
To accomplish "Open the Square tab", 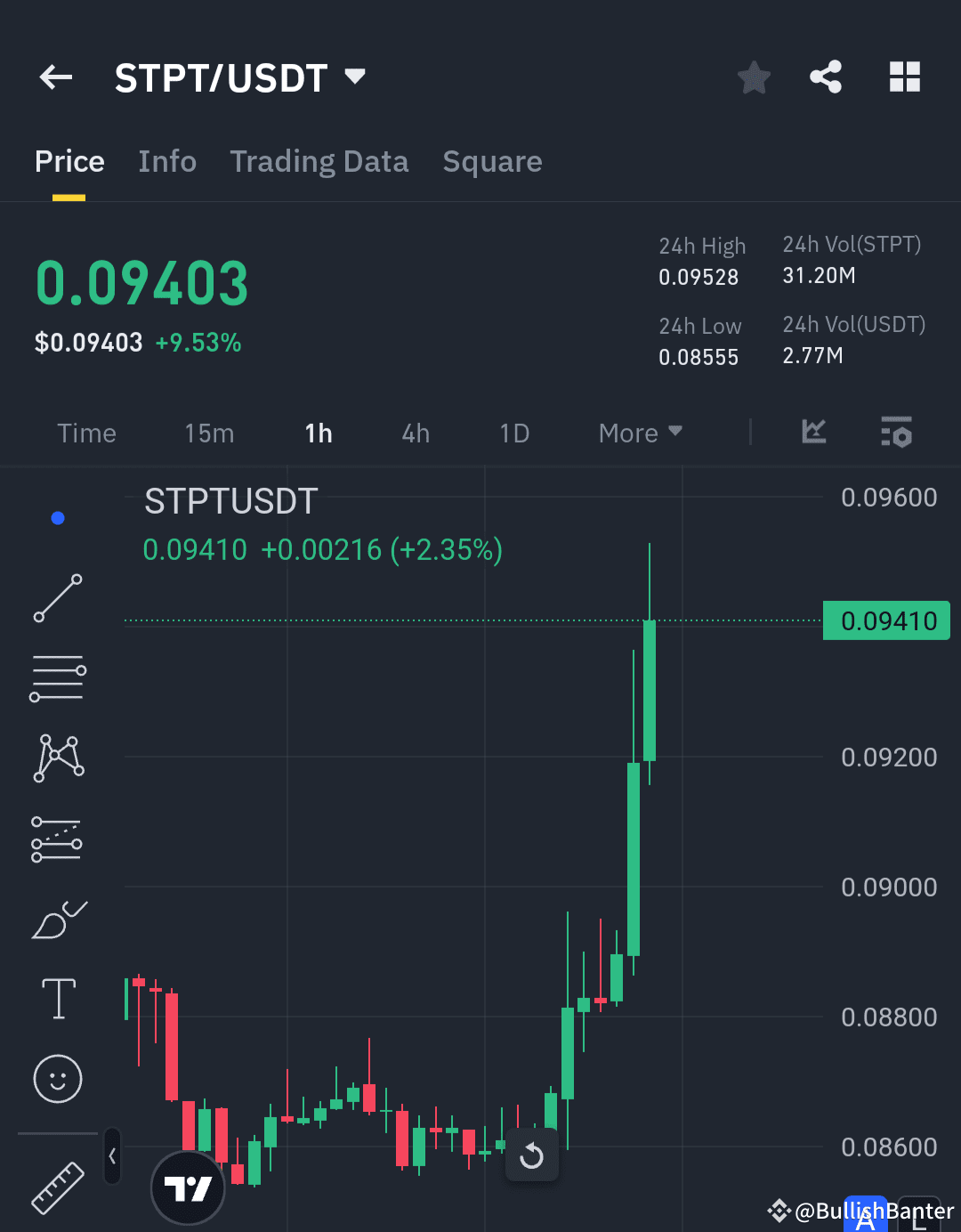I will point(492,161).
